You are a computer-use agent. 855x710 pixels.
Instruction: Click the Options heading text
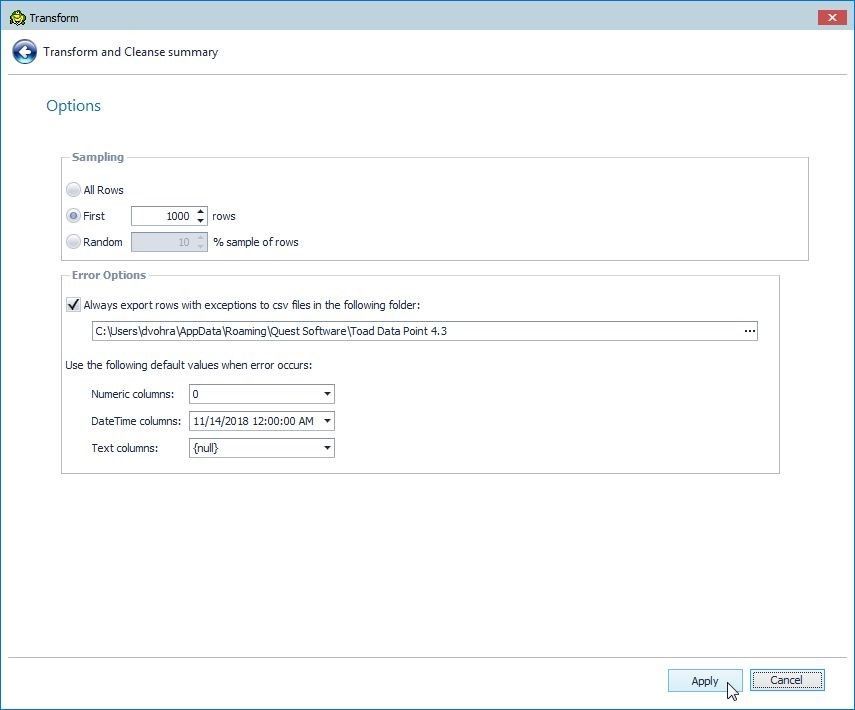point(74,105)
